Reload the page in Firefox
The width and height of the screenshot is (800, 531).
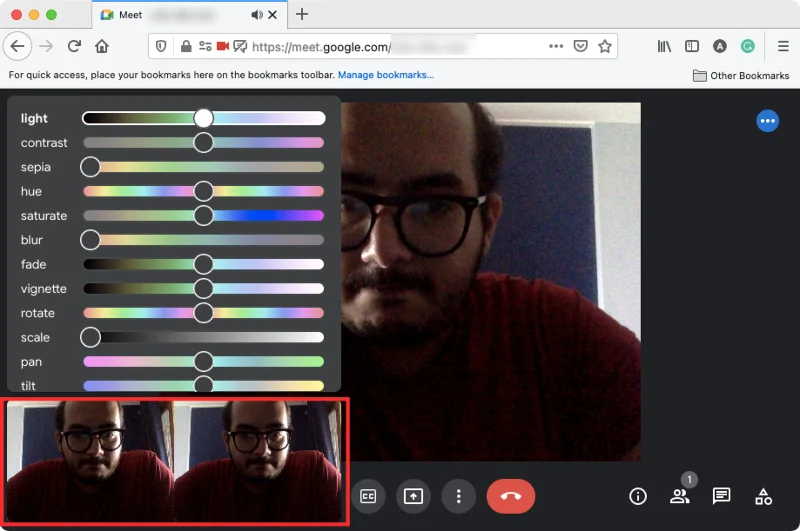pyautogui.click(x=74, y=46)
